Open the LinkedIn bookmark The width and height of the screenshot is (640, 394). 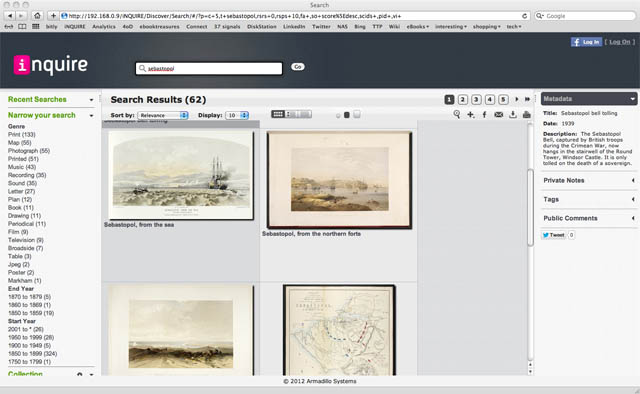[294, 27]
